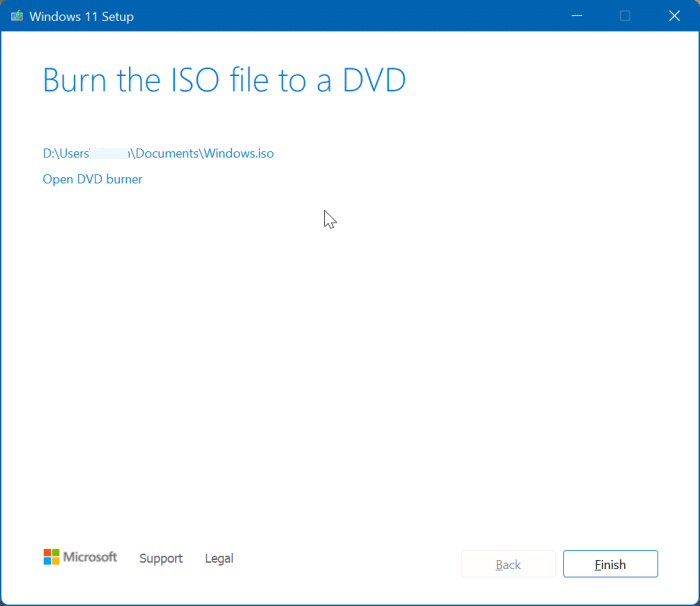Click the "Windows 11 Setup" title text

point(82,17)
